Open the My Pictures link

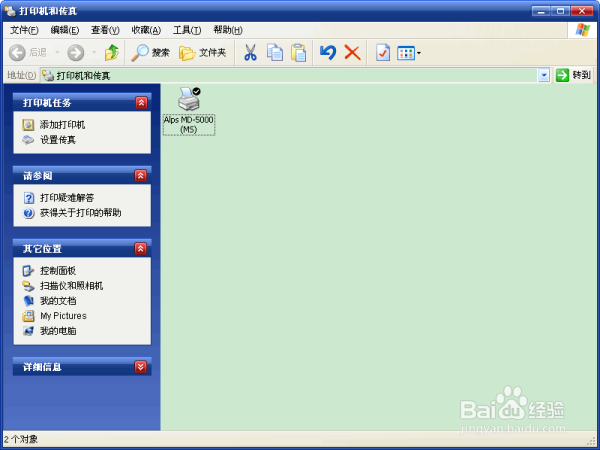pos(64,316)
